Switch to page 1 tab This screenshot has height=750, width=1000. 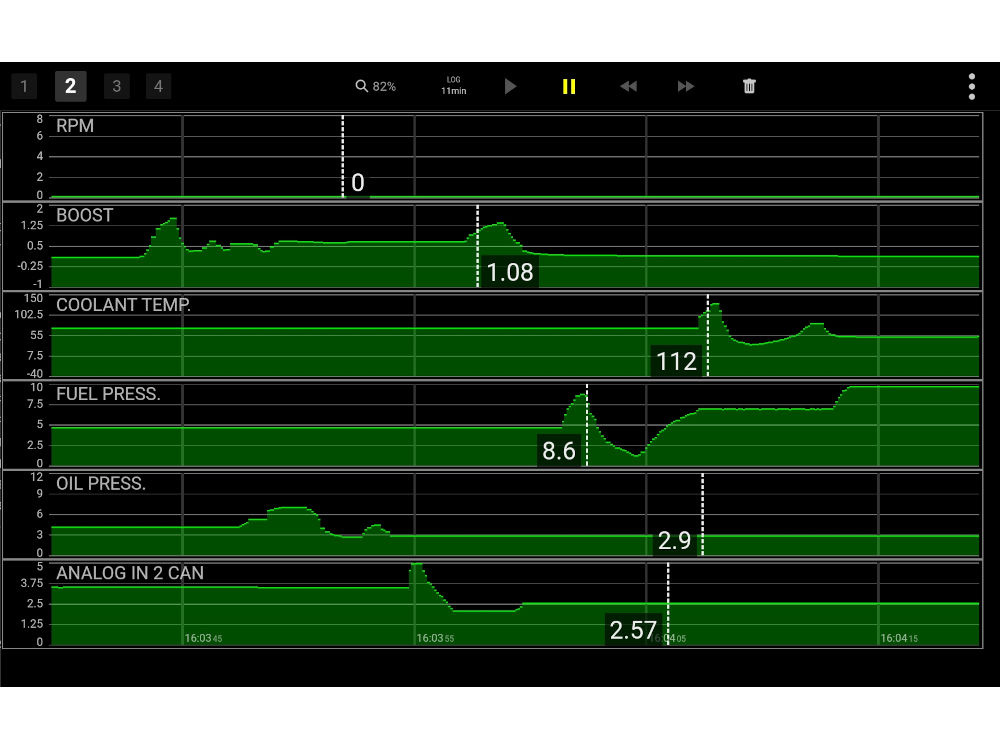point(24,87)
